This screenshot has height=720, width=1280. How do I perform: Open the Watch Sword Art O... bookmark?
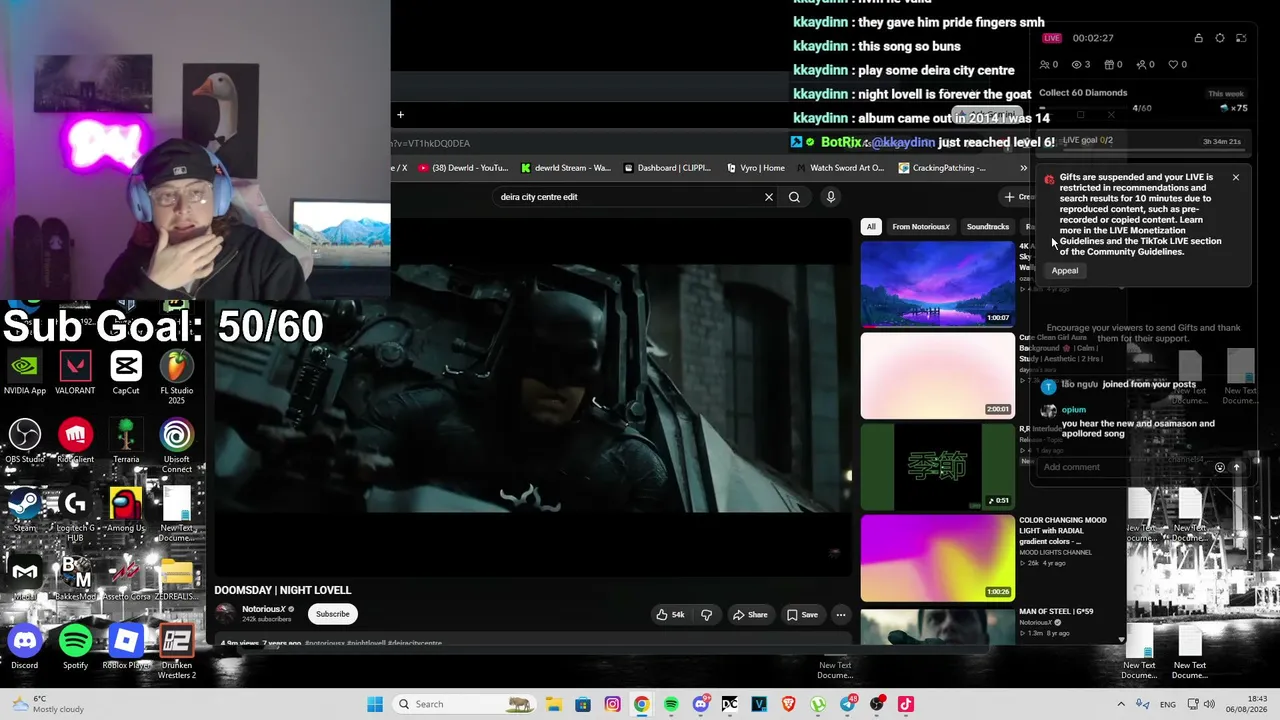840,168
